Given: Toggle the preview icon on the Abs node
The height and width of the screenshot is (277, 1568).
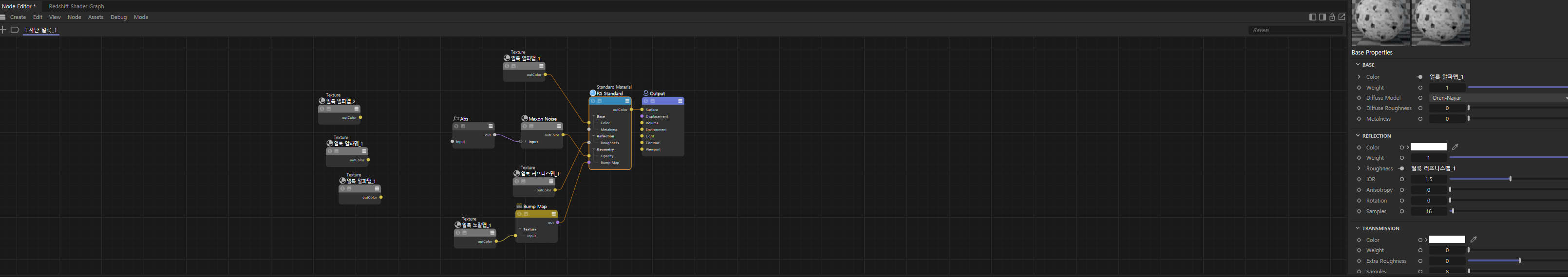Looking at the screenshot, I should [463, 127].
